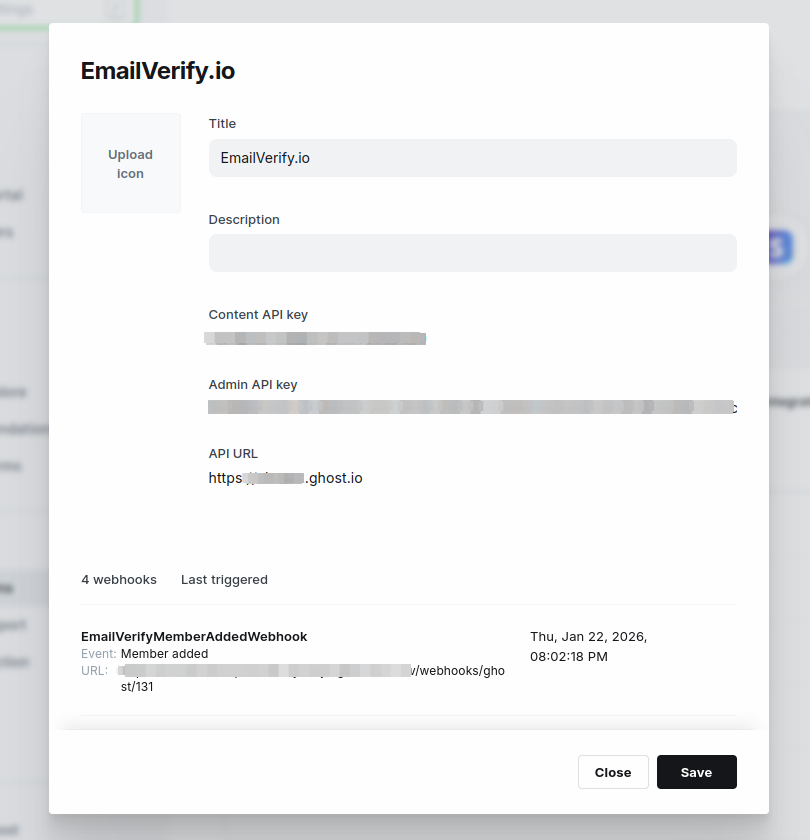This screenshot has height=840, width=810.
Task: Click the 'Description' field label
Action: (244, 220)
